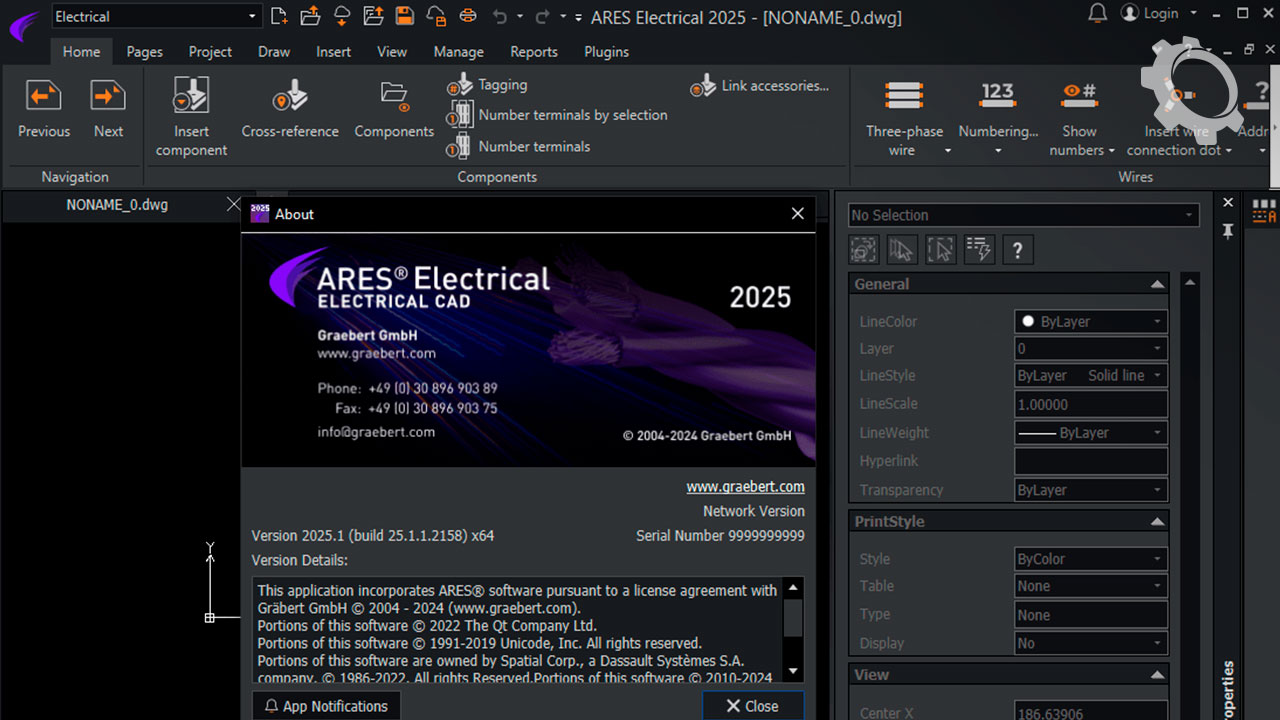1280x720 pixels.
Task: Open the Cross-reference tool
Action: coord(290,98)
